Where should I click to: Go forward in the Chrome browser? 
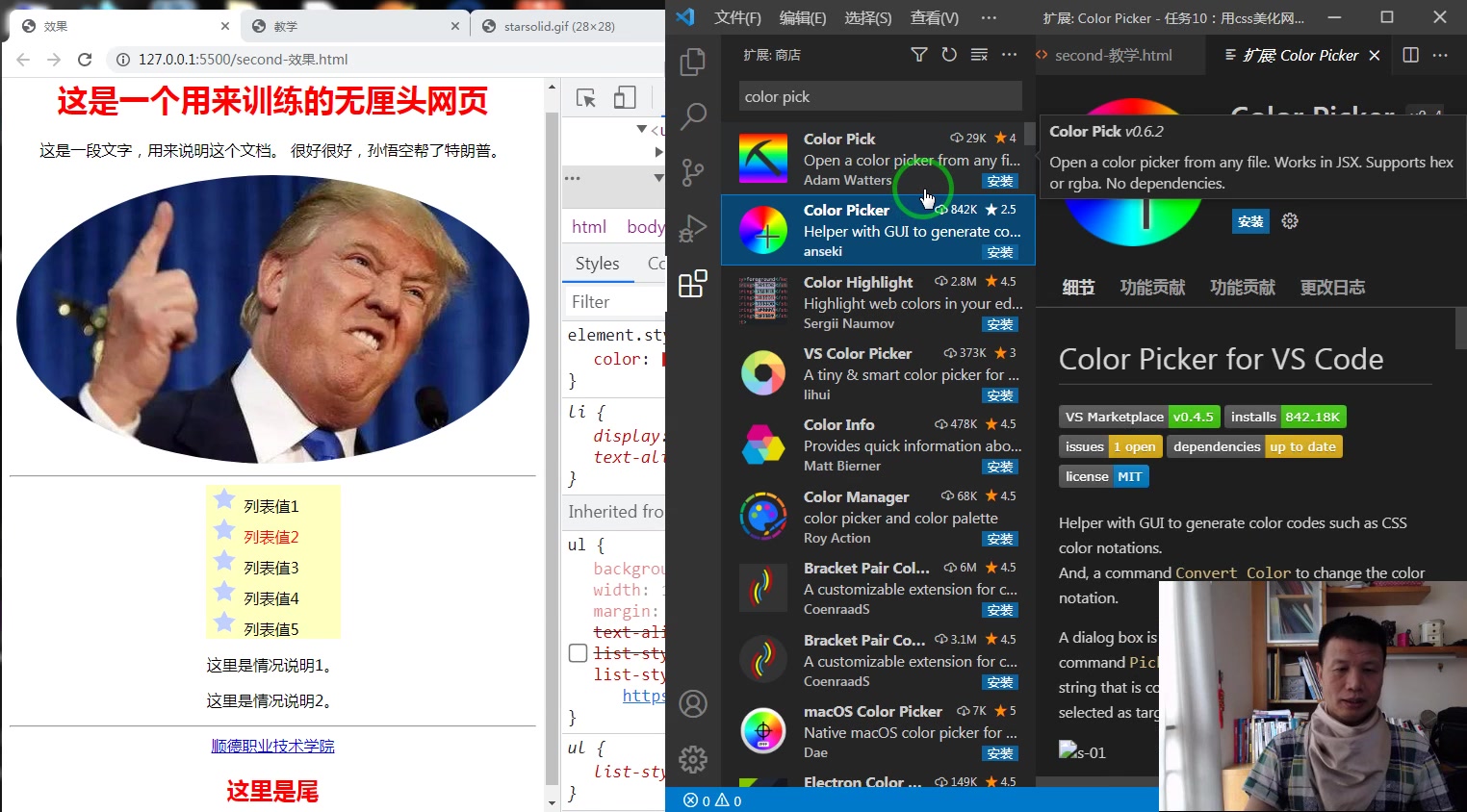click(54, 60)
